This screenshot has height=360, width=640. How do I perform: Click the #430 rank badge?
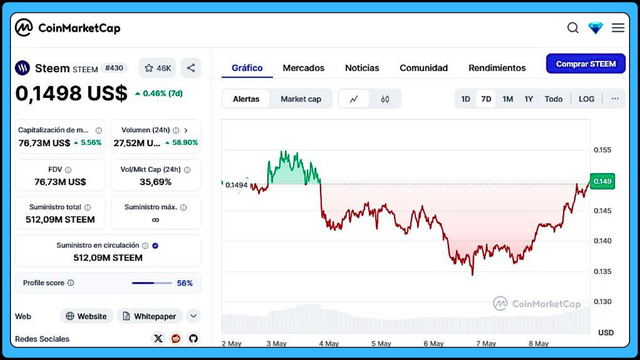[114, 68]
